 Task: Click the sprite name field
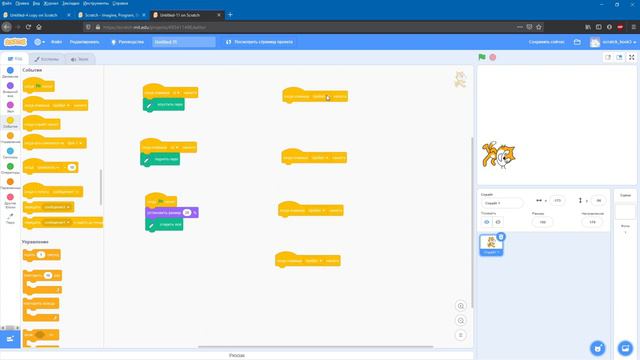tap(502, 203)
